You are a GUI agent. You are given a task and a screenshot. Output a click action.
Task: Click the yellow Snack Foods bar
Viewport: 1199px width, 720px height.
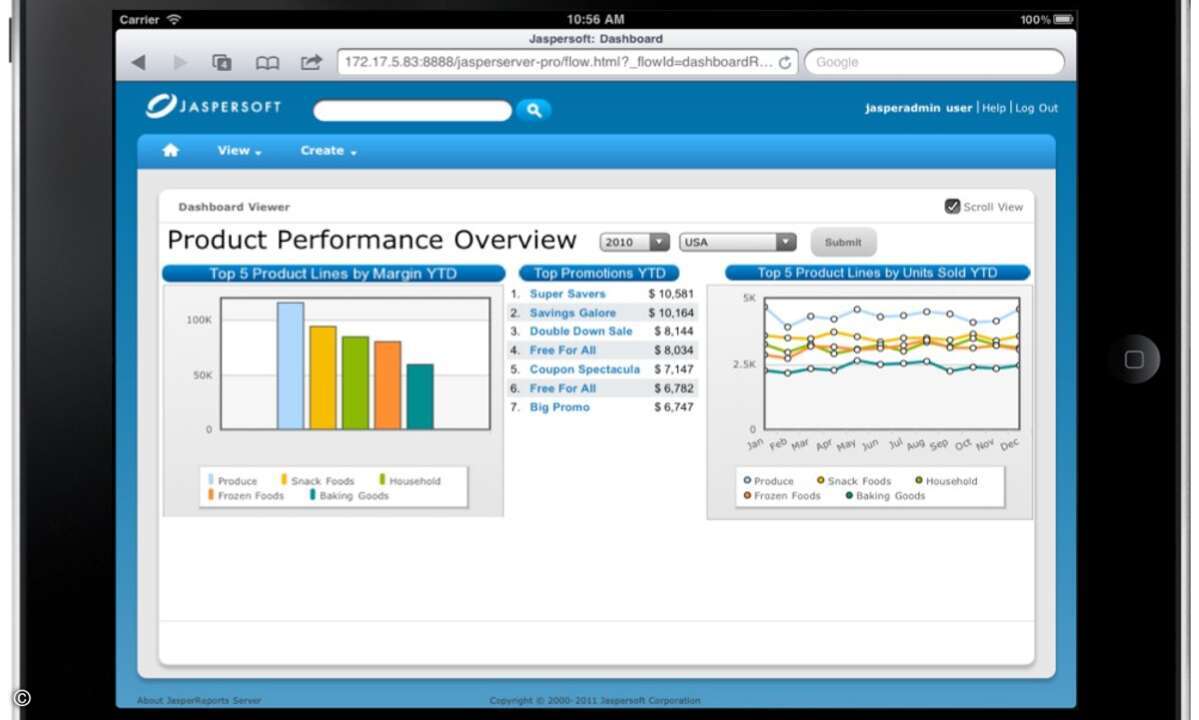pos(323,378)
